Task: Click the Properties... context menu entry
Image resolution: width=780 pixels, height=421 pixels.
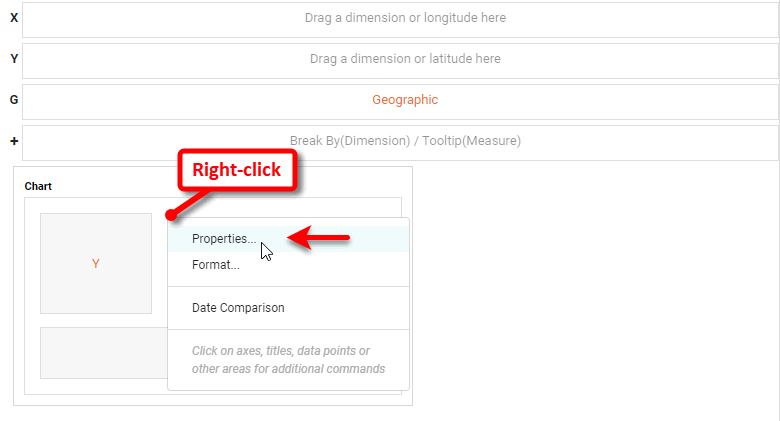Action: (x=223, y=239)
